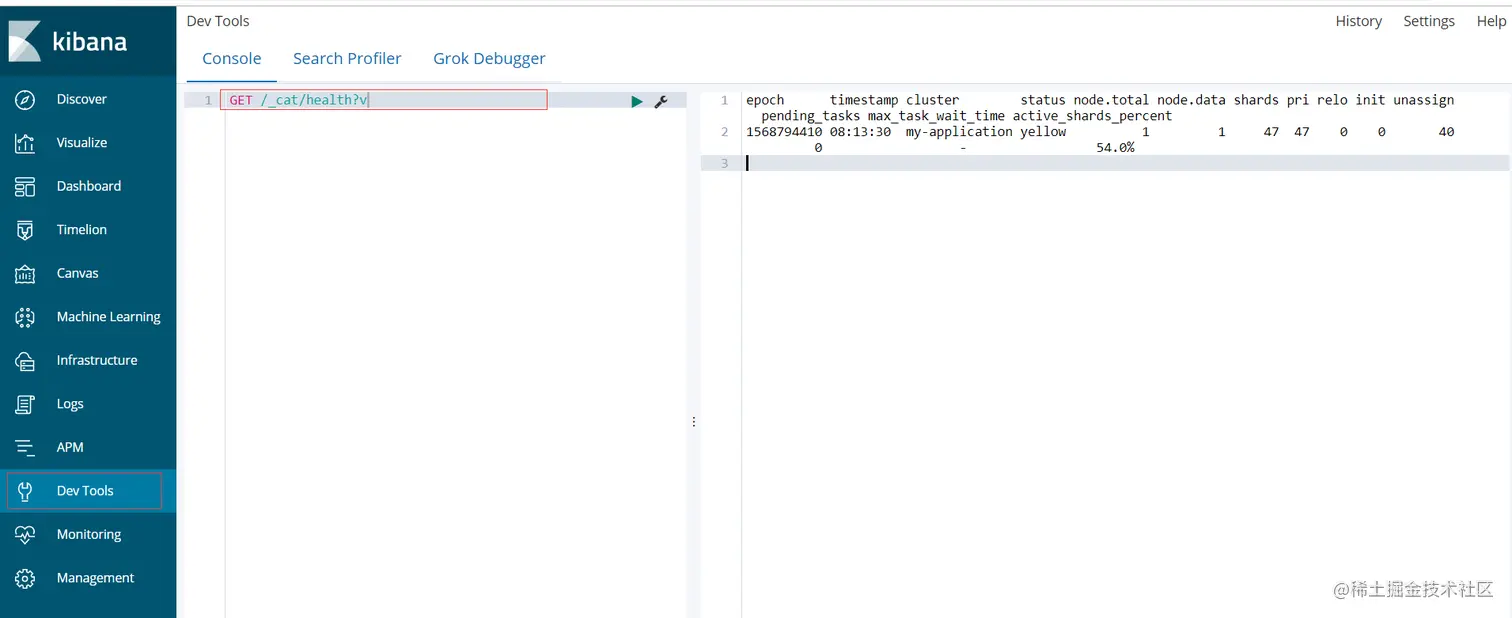
Task: Open Machine Learning icon
Action: 25,317
